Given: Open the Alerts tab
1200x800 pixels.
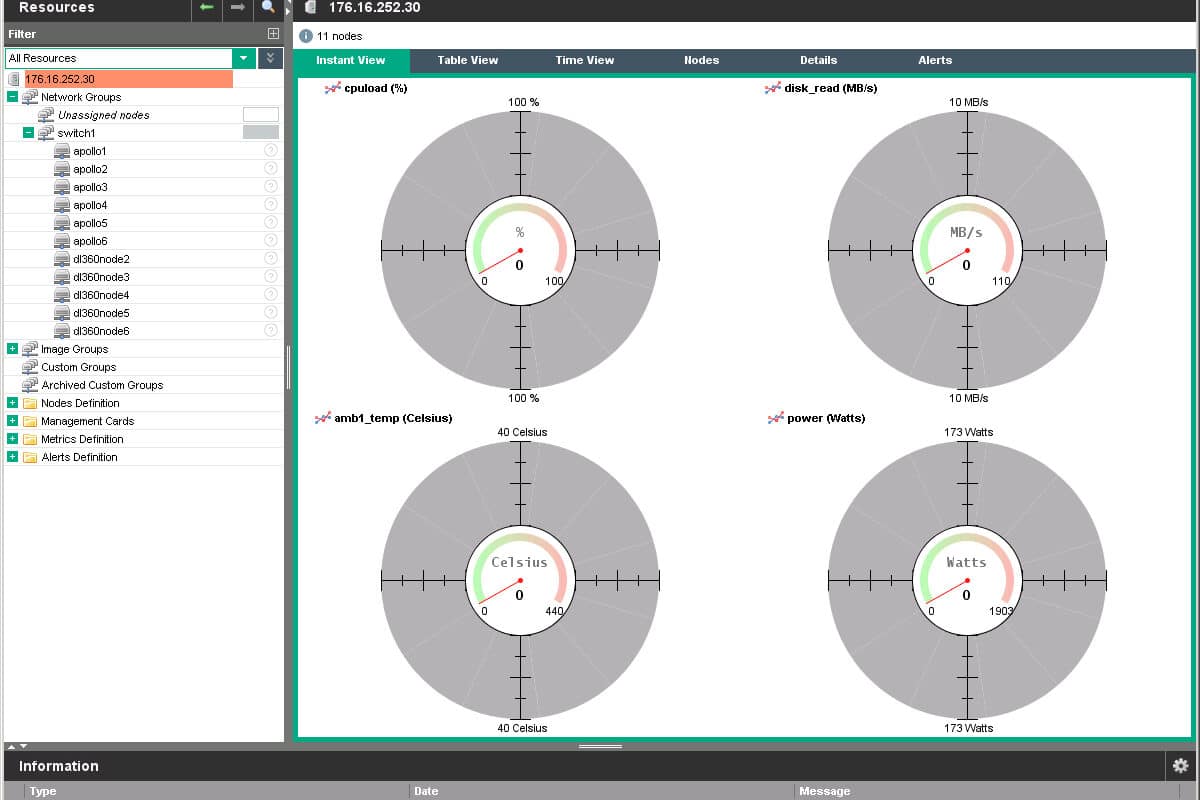Looking at the screenshot, I should (x=936, y=60).
